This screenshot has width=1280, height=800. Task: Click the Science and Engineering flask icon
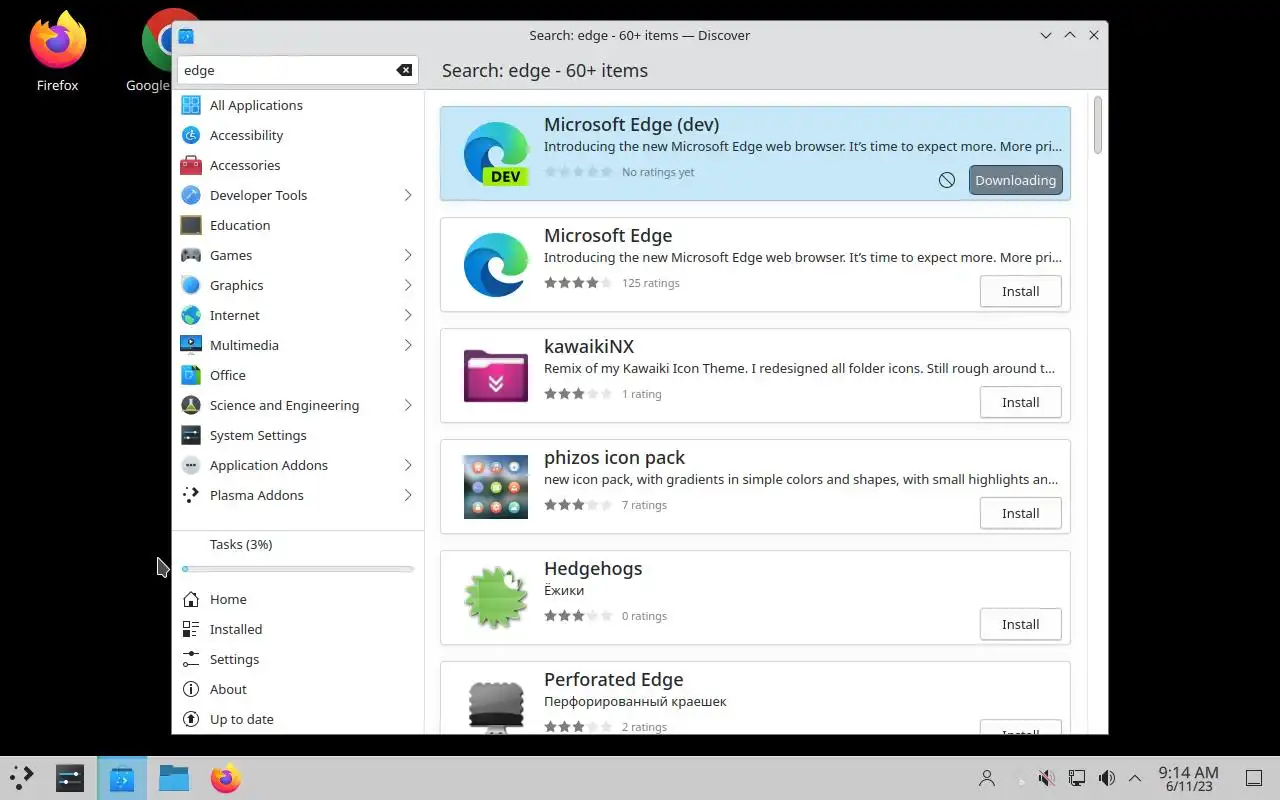pyautogui.click(x=191, y=405)
